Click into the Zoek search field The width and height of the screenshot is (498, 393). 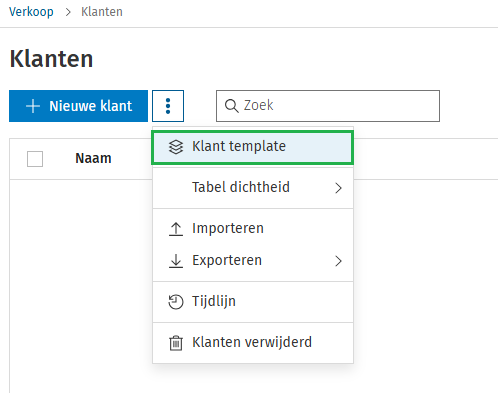click(x=328, y=106)
